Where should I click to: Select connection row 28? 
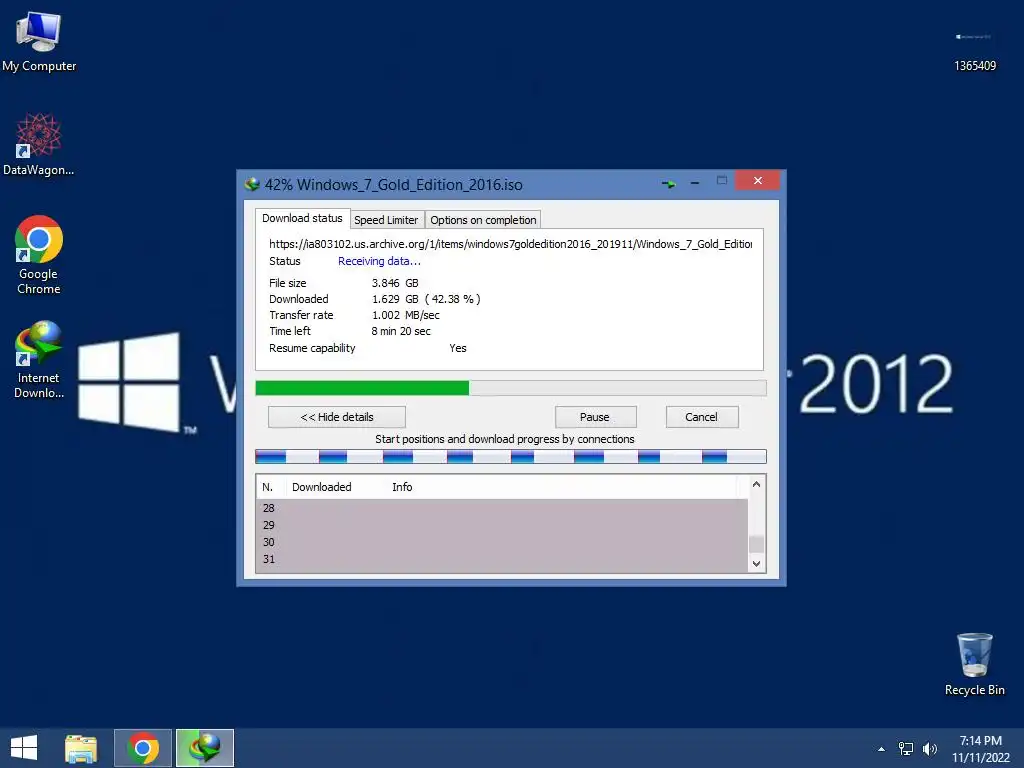(502, 508)
